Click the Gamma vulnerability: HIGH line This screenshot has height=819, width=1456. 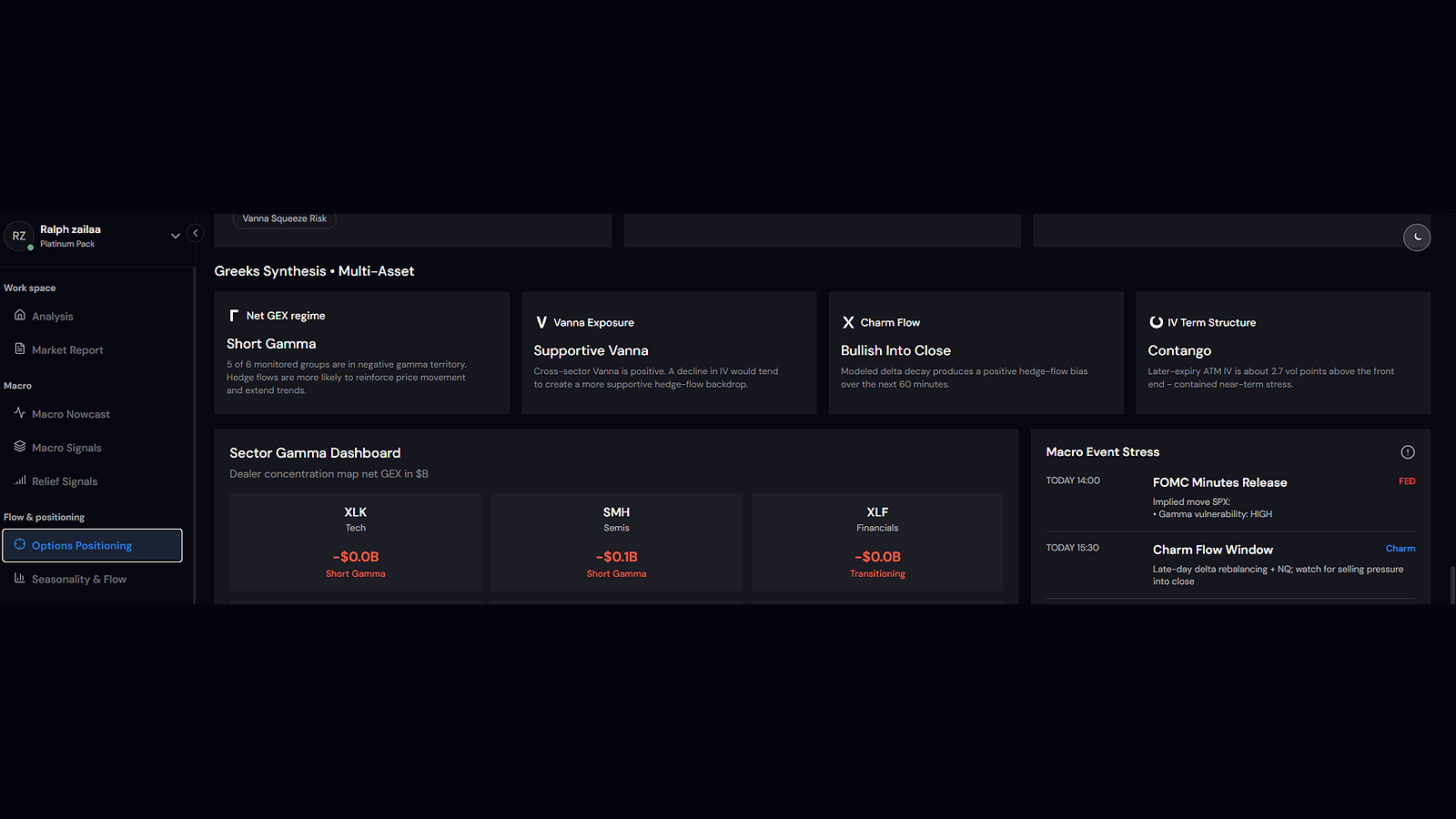point(1213,514)
